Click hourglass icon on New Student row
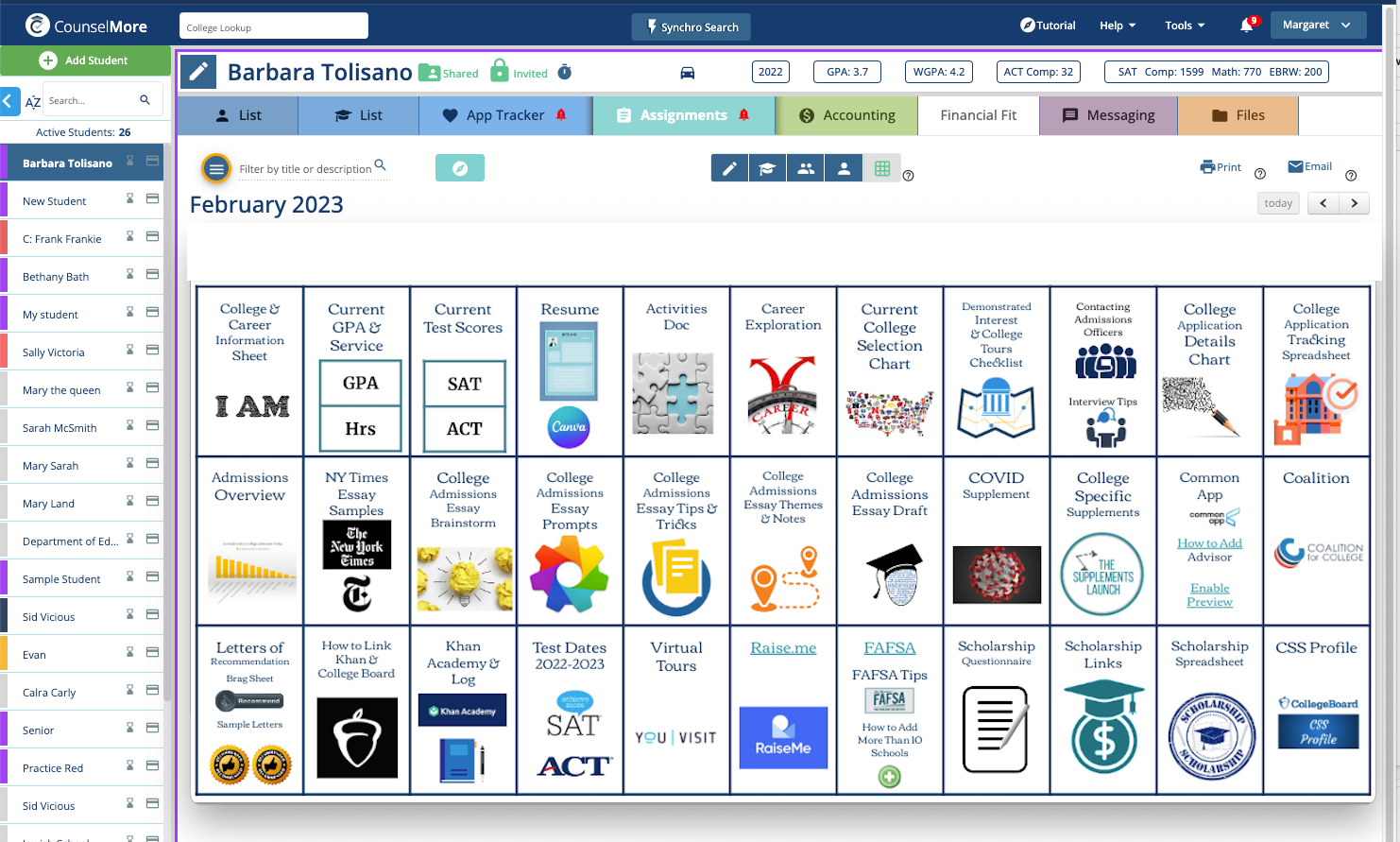Viewport: 1400px width, 842px height. tap(130, 198)
